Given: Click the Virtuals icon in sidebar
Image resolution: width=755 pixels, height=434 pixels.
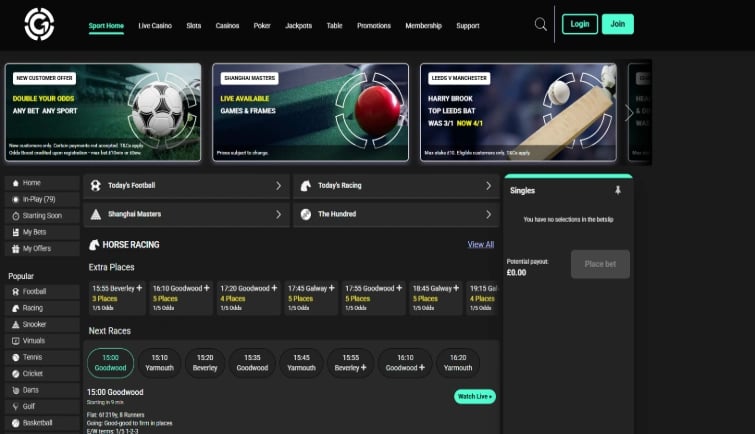Looking at the screenshot, I should point(15,341).
